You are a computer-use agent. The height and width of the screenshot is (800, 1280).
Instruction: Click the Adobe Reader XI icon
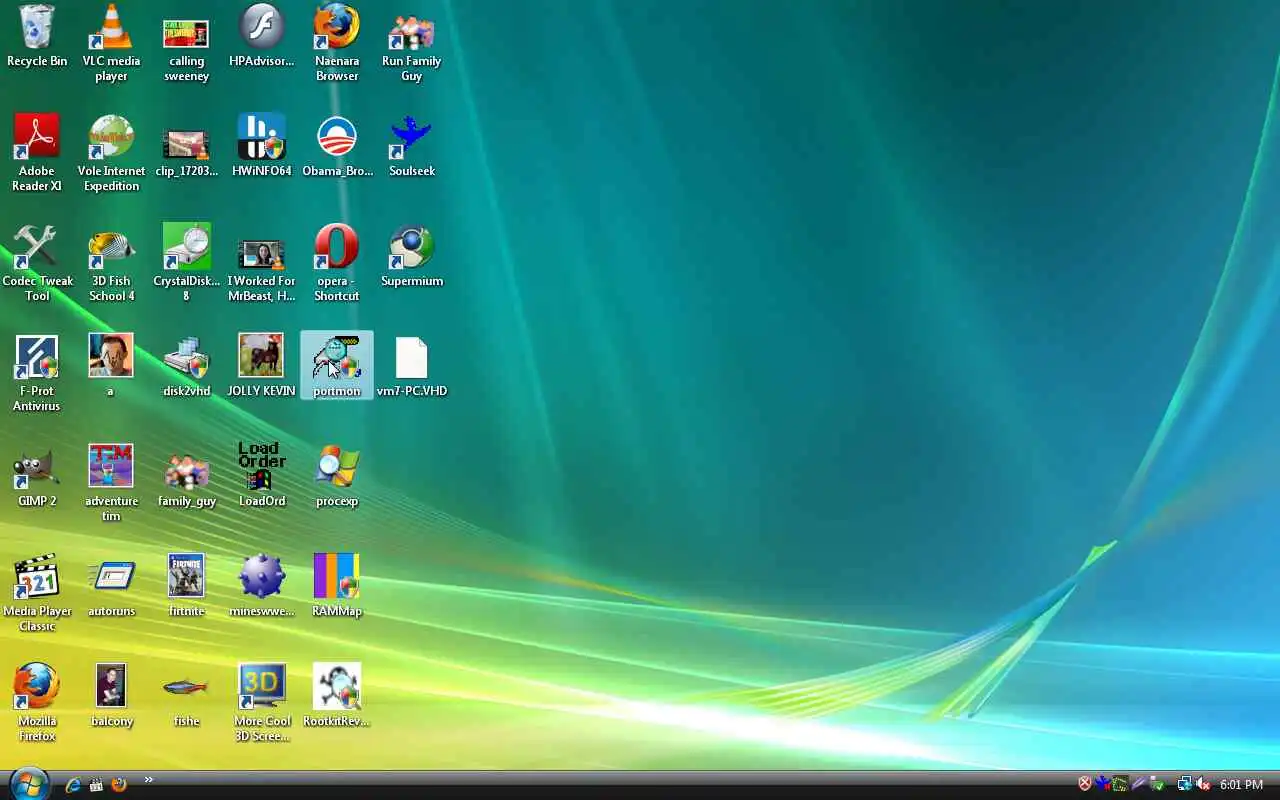tap(37, 153)
